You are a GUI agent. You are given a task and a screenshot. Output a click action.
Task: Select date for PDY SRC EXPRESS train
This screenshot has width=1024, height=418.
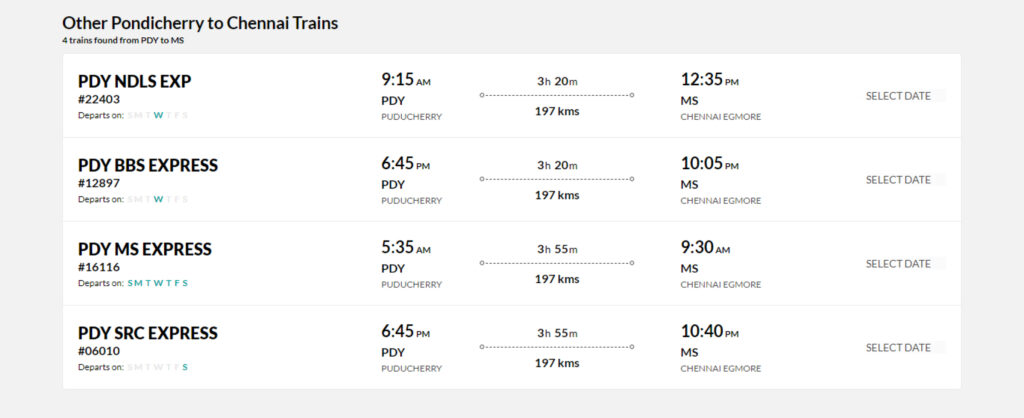tap(899, 347)
